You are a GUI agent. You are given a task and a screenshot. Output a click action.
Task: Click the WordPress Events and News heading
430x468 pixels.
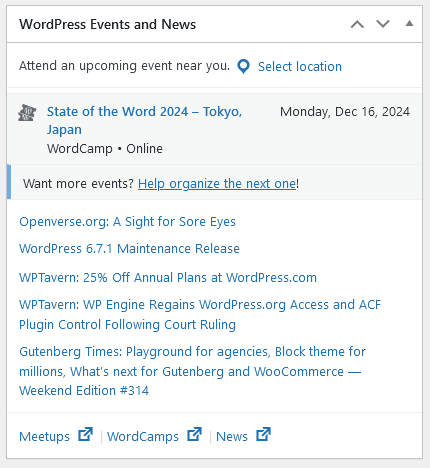(107, 24)
